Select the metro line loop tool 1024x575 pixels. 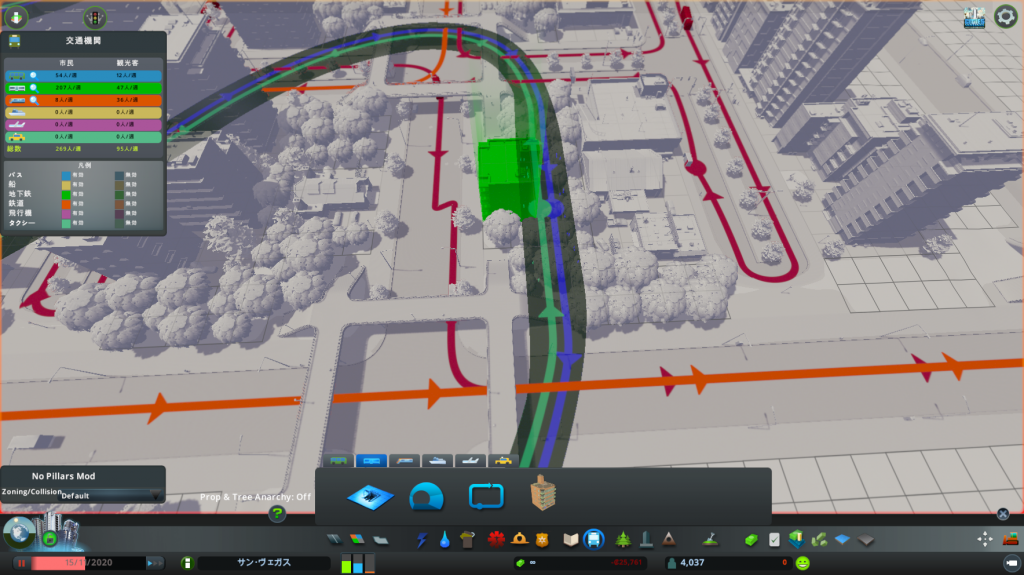486,497
